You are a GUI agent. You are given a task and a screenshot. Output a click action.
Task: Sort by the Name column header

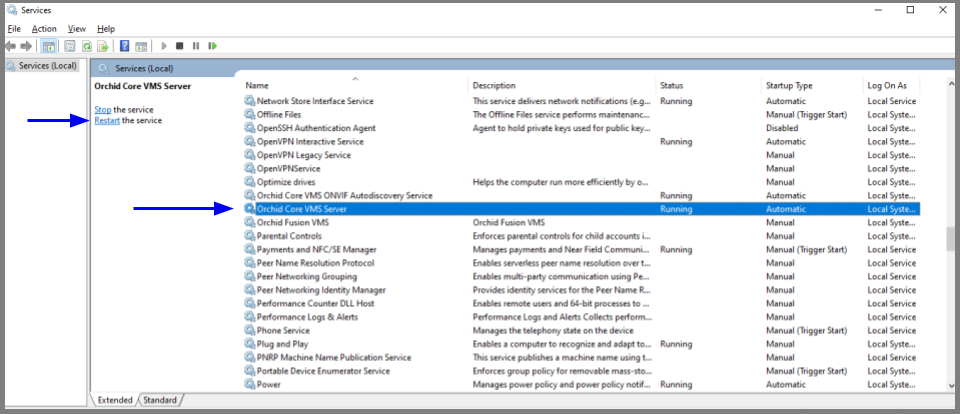[356, 85]
